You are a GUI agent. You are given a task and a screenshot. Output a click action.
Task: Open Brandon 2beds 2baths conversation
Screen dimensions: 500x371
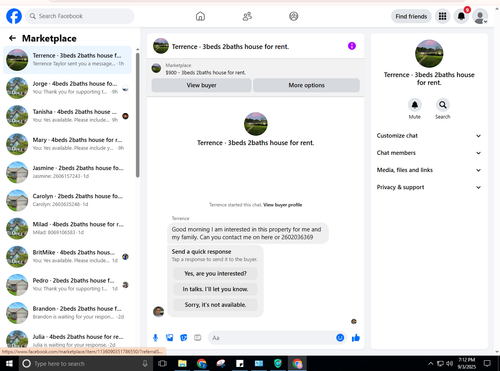(x=67, y=313)
